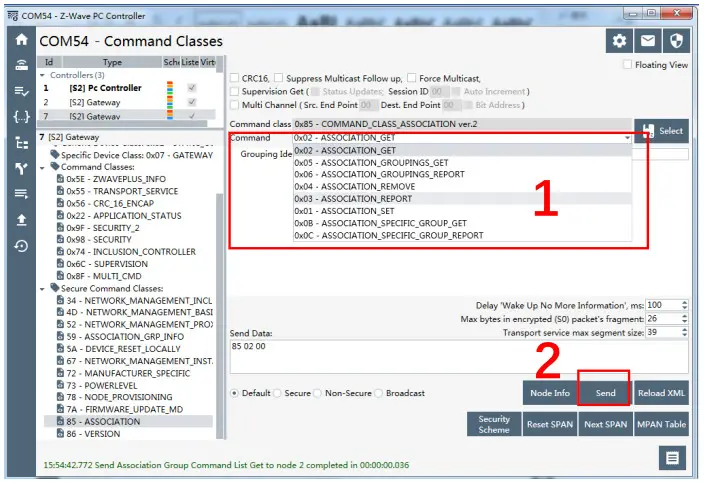Open the network router icon in sidebar
Viewport: 704px width, 484px height.
pyautogui.click(x=21, y=65)
